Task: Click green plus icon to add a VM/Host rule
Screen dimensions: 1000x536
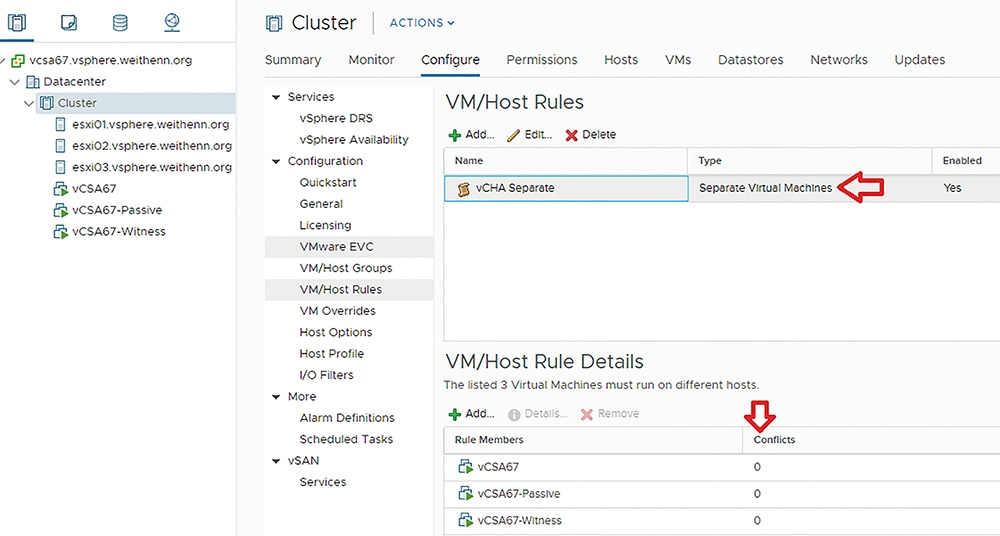Action: 455,135
